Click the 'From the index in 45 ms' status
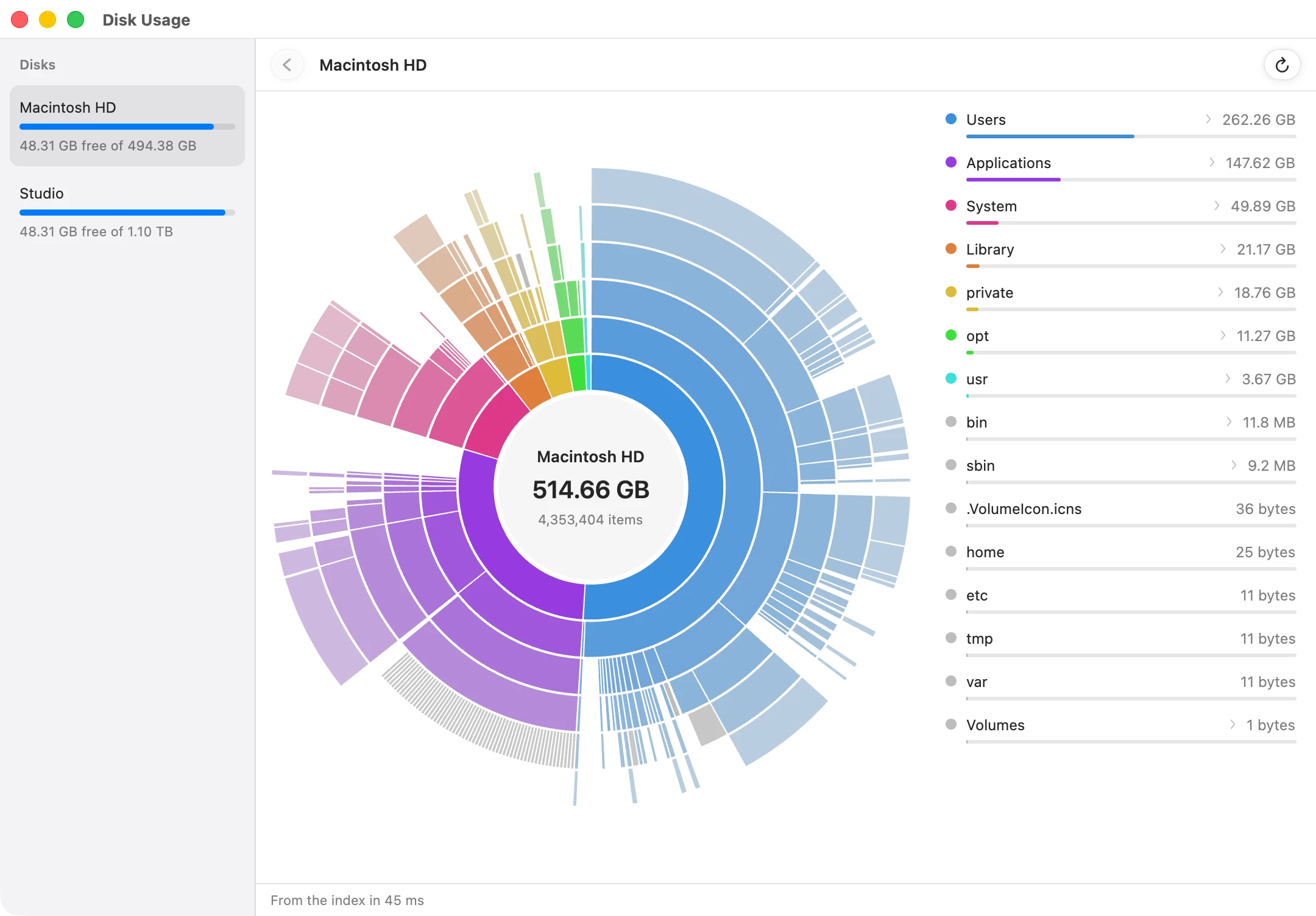1316x916 pixels. [347, 900]
